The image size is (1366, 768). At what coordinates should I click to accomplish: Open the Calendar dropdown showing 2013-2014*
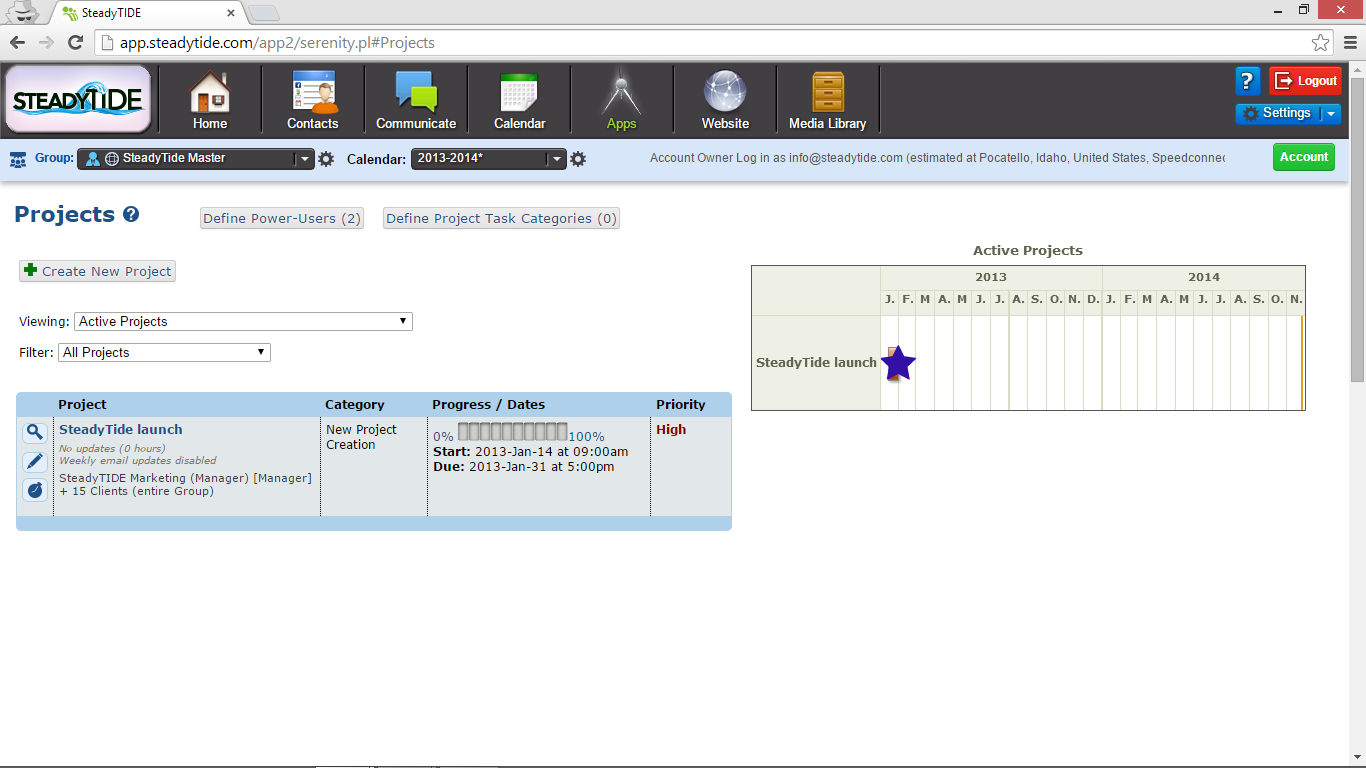tap(489, 159)
